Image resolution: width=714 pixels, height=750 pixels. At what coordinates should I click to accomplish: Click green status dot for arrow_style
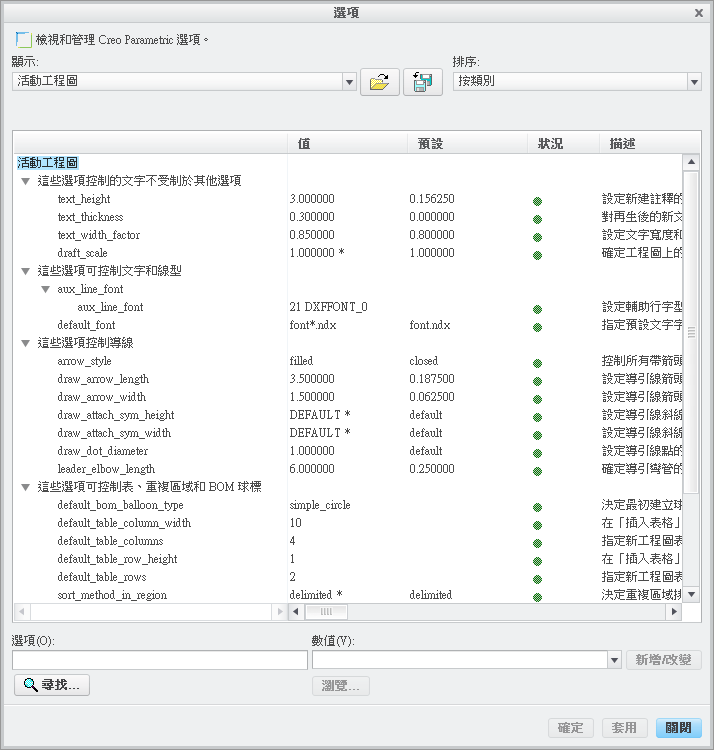[x=538, y=364]
